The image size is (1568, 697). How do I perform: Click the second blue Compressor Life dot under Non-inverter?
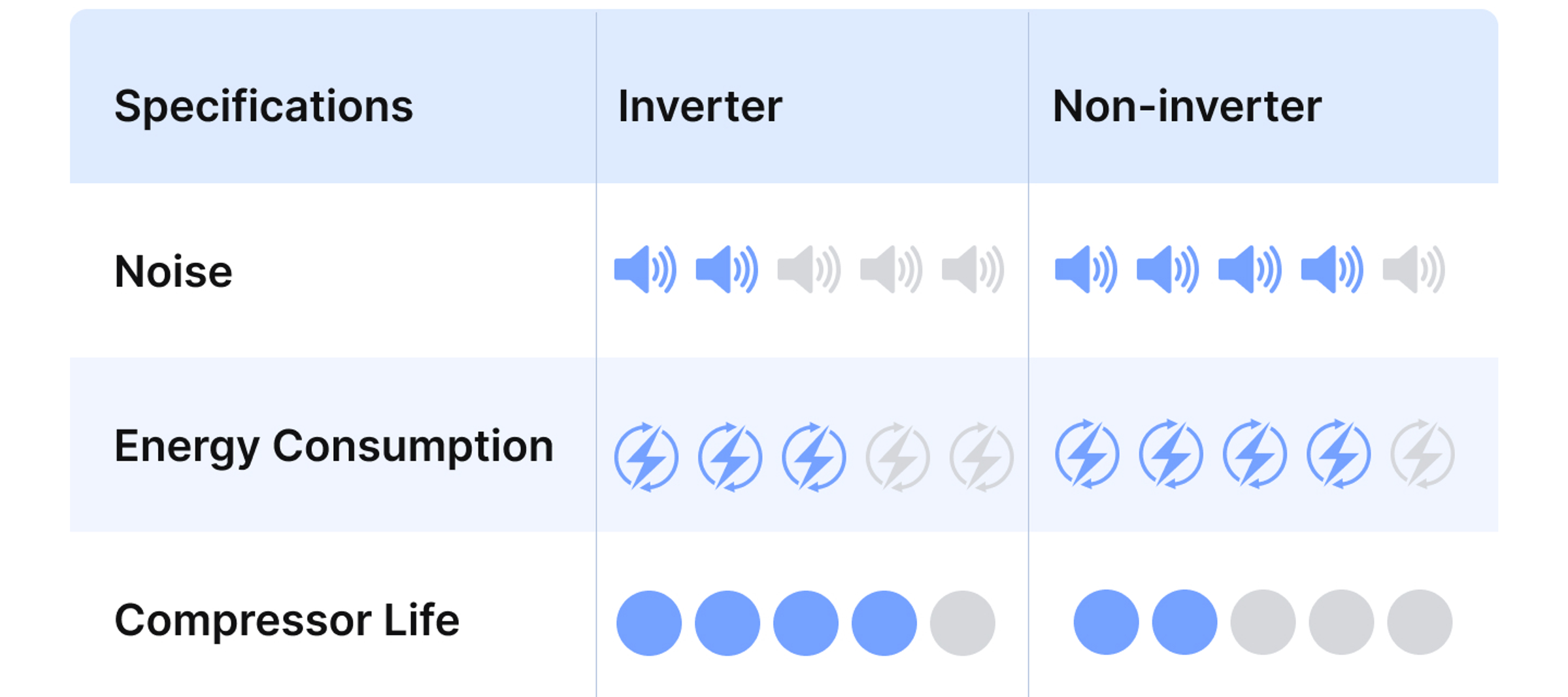pos(1184,622)
